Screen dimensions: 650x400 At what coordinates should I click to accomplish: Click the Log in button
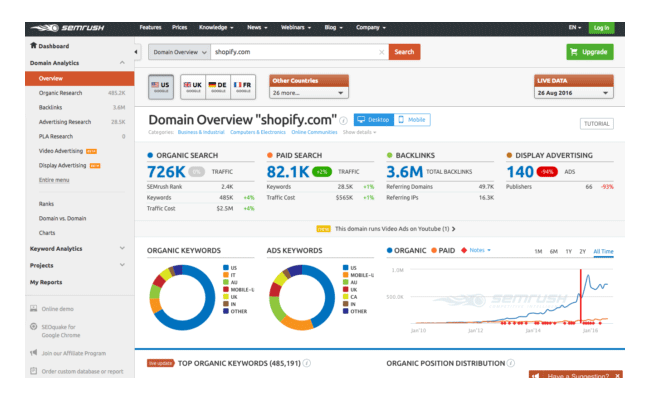601,28
